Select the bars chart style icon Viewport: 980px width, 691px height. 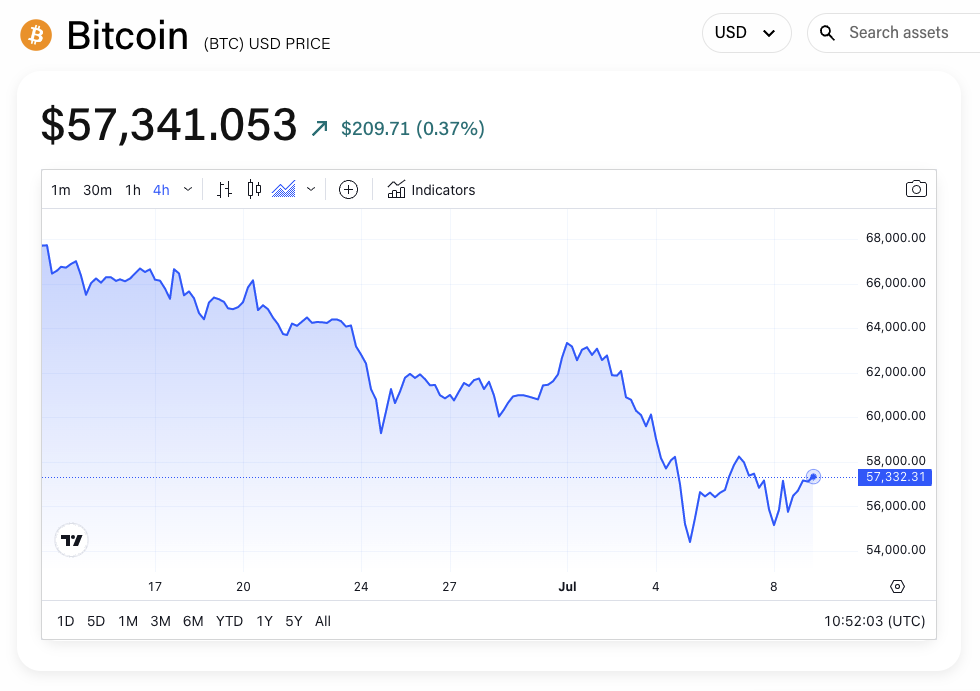tap(224, 189)
